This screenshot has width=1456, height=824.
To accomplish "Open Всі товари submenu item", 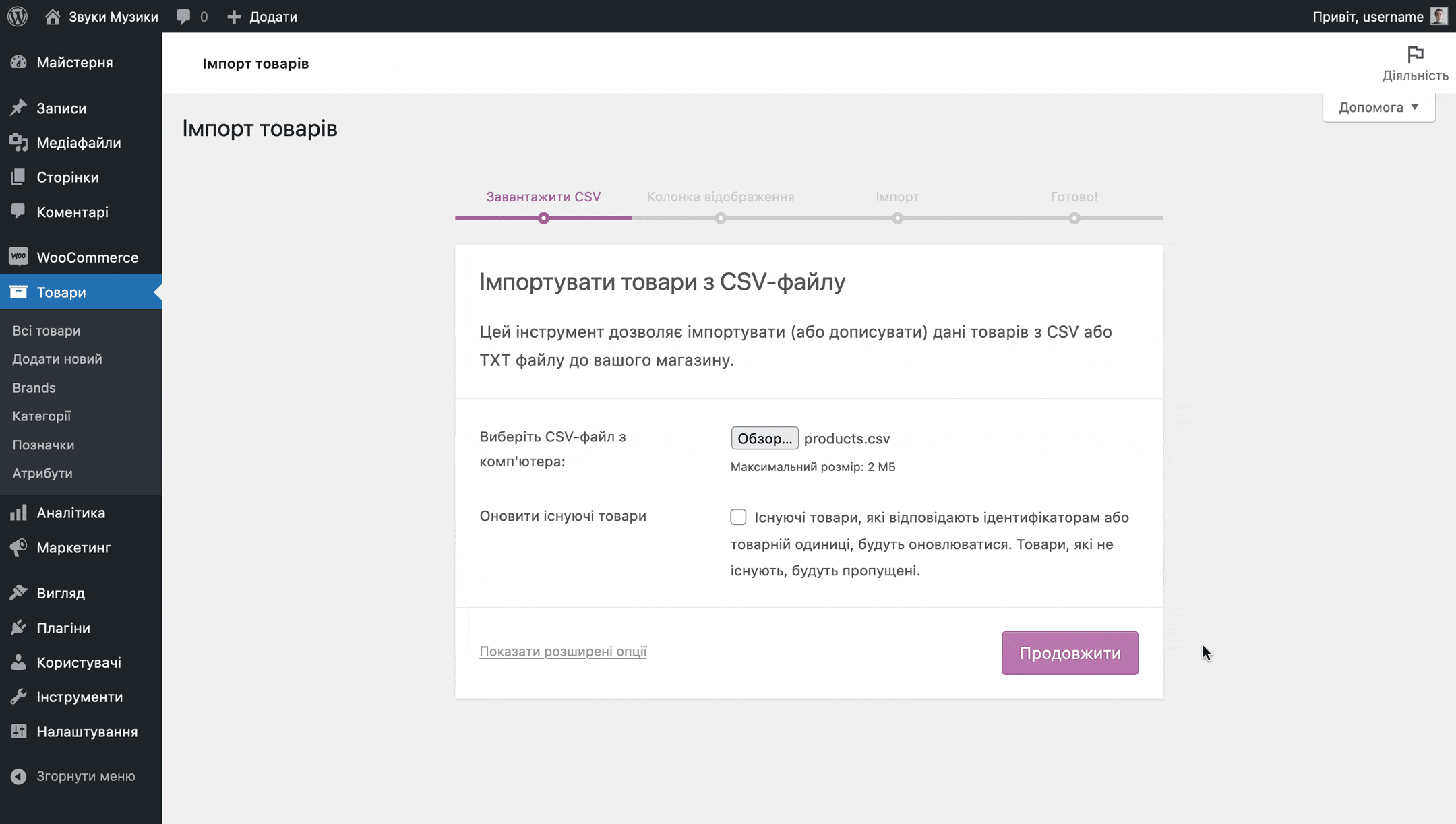I will tap(46, 331).
